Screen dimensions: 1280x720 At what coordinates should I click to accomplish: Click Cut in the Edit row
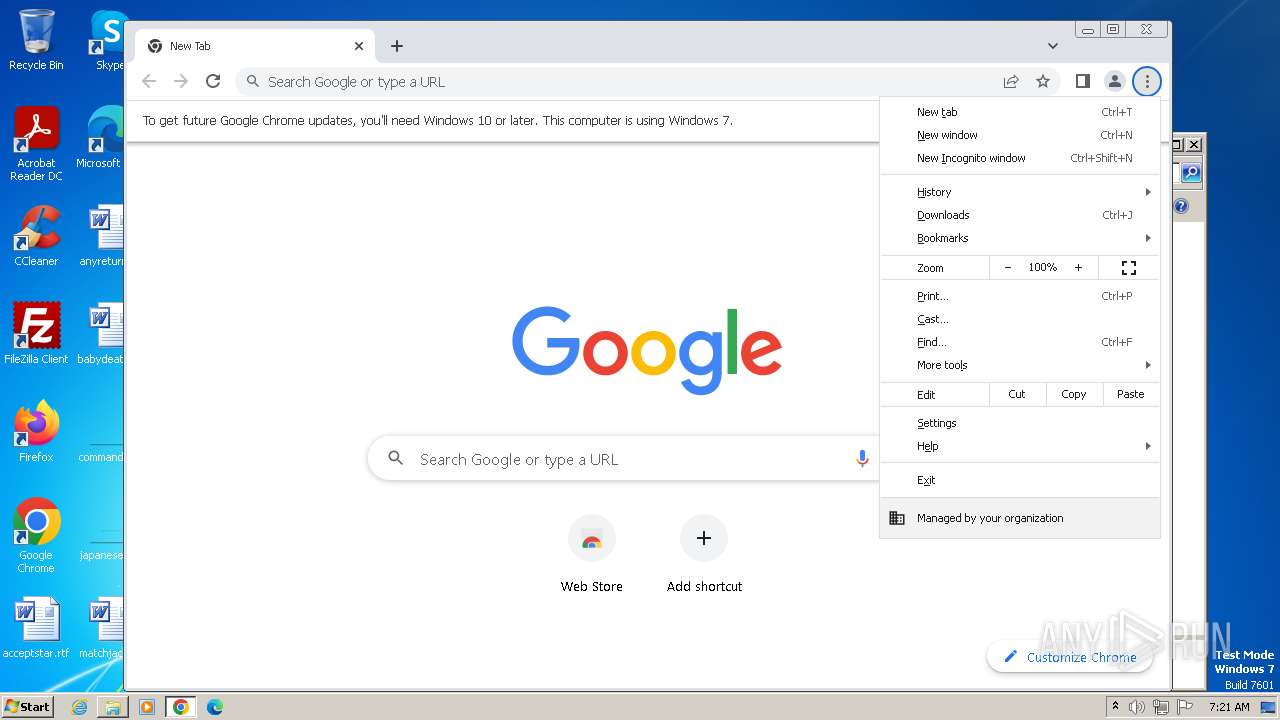click(x=1017, y=394)
